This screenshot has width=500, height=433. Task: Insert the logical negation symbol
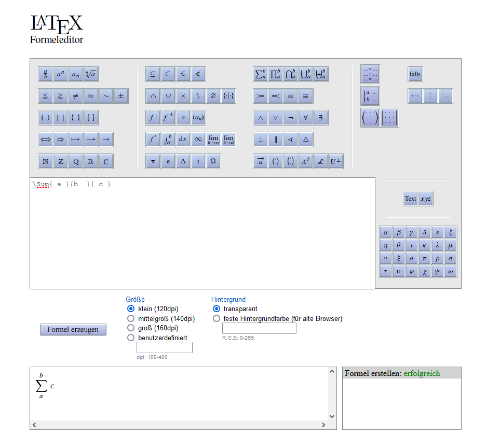[291, 118]
